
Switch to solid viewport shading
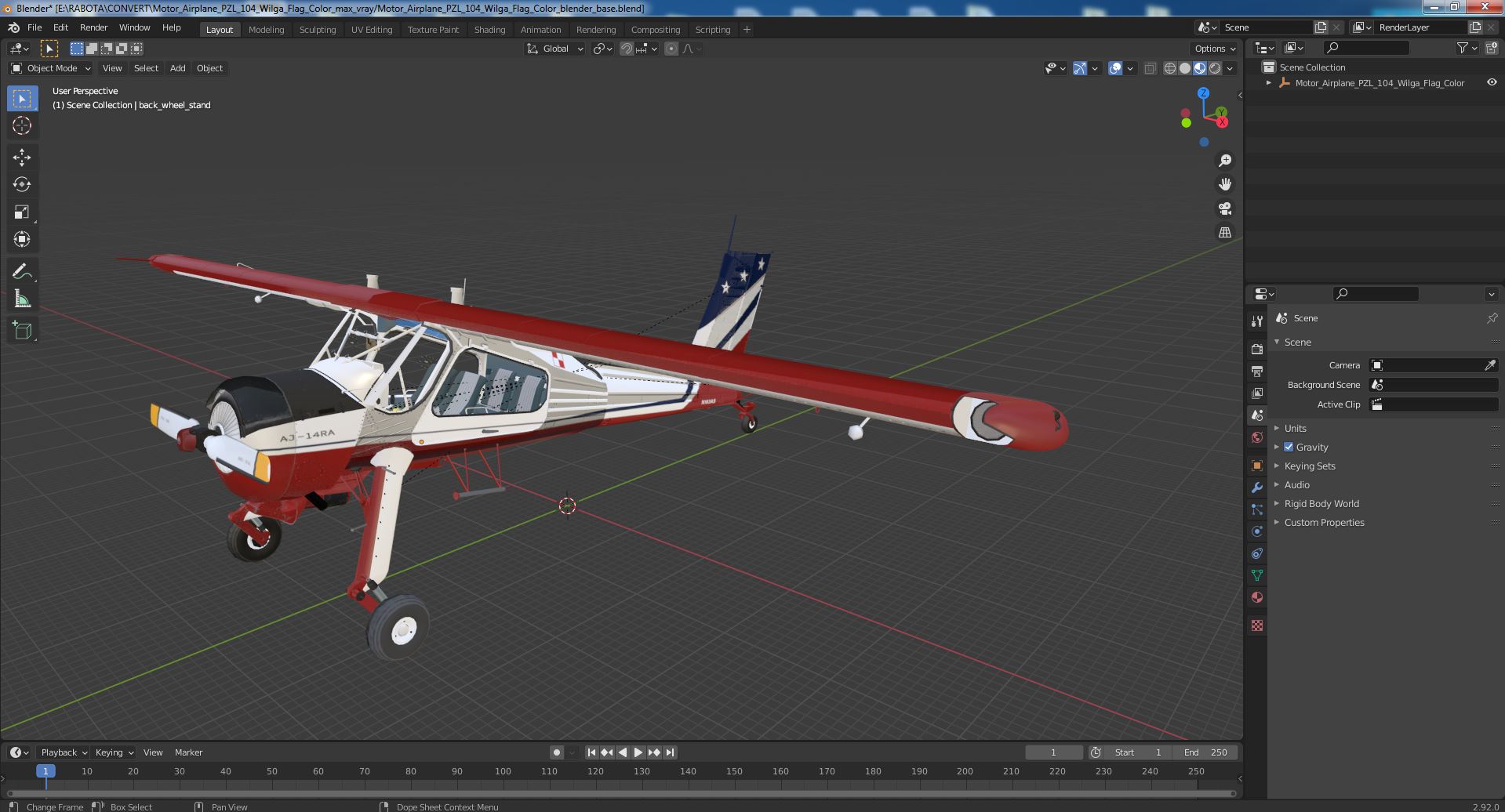pyautogui.click(x=1185, y=68)
